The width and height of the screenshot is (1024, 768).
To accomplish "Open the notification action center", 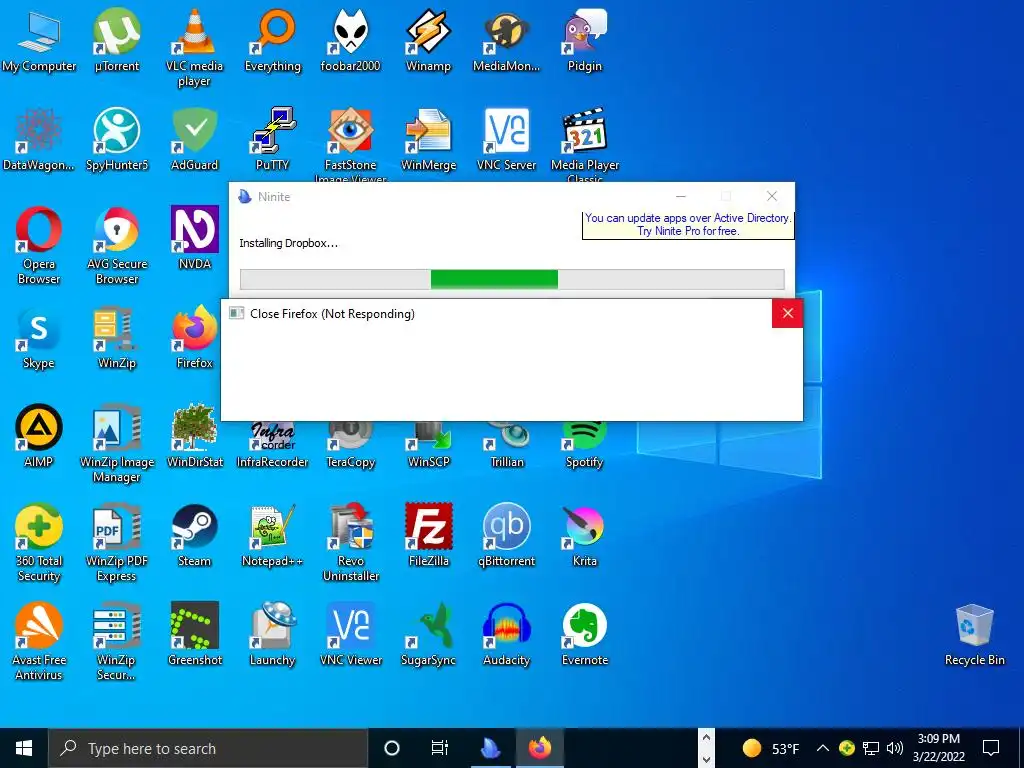I will click(x=991, y=748).
